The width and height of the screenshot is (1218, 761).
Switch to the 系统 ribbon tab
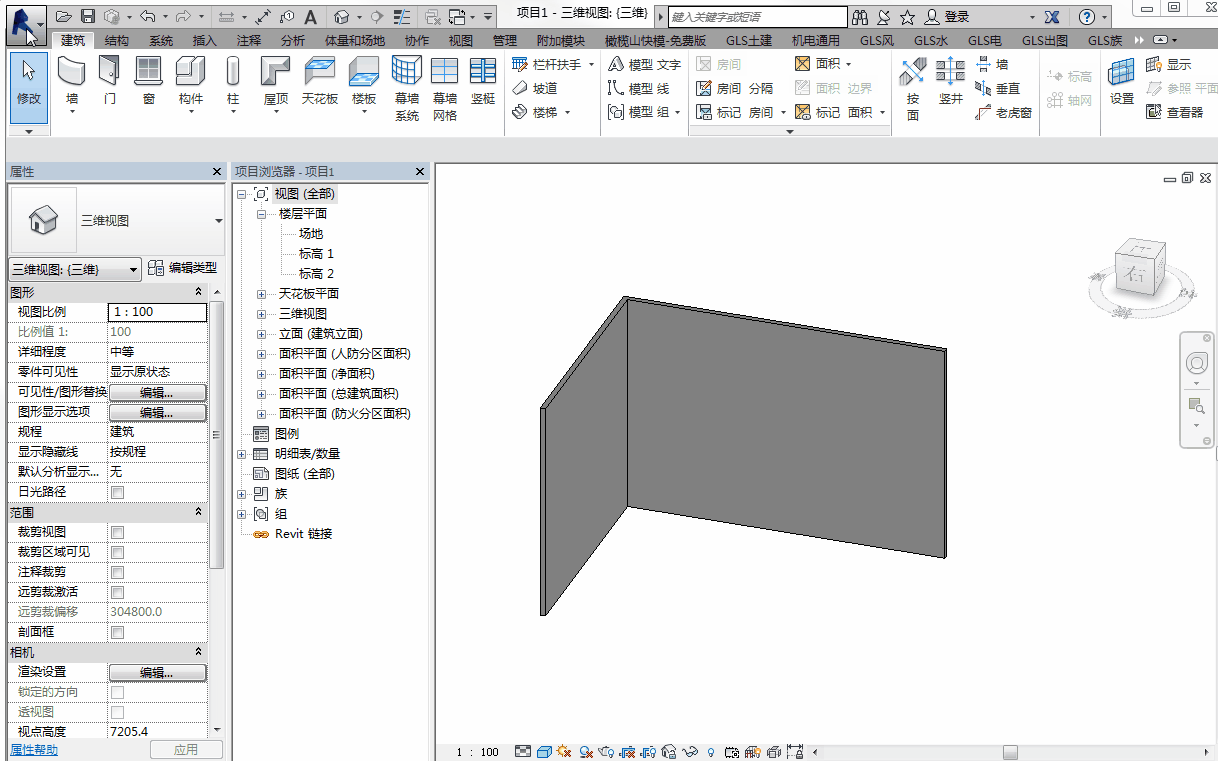click(160, 41)
